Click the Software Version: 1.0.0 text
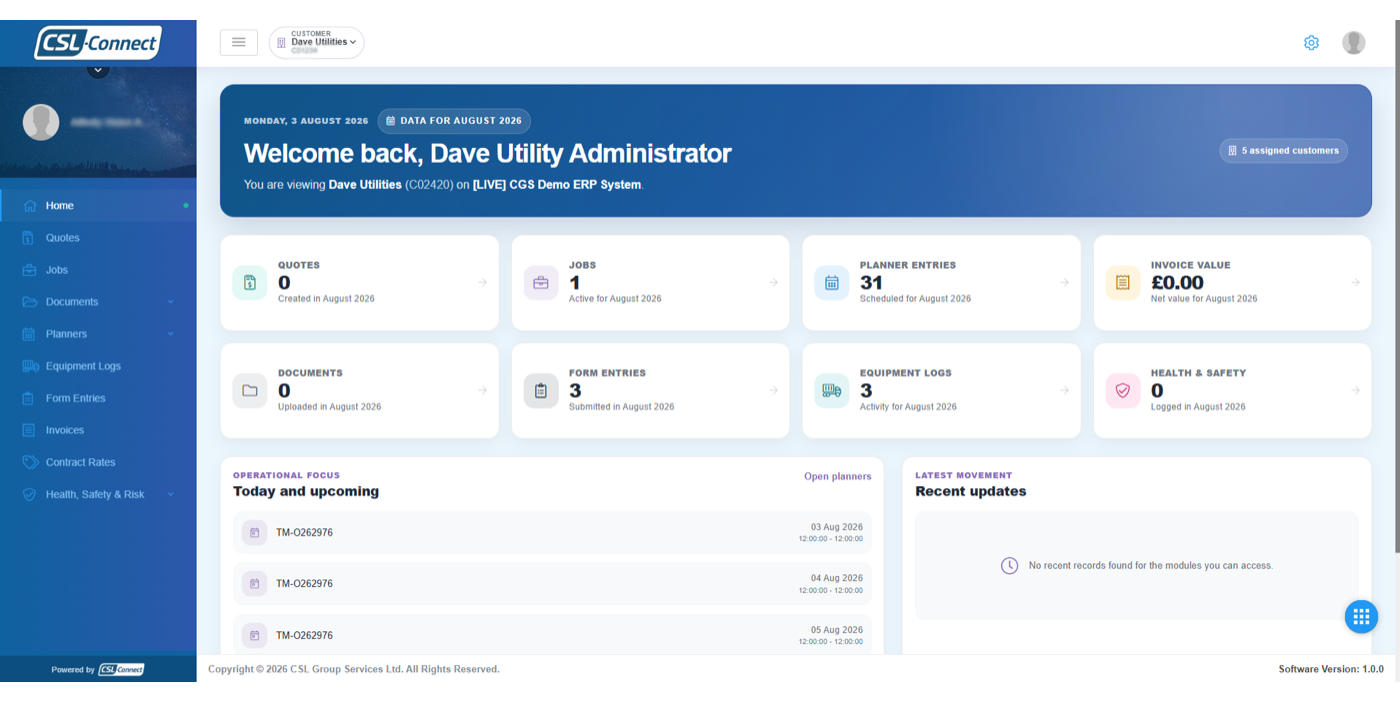Image resolution: width=1400 pixels, height=702 pixels. coord(1330,670)
